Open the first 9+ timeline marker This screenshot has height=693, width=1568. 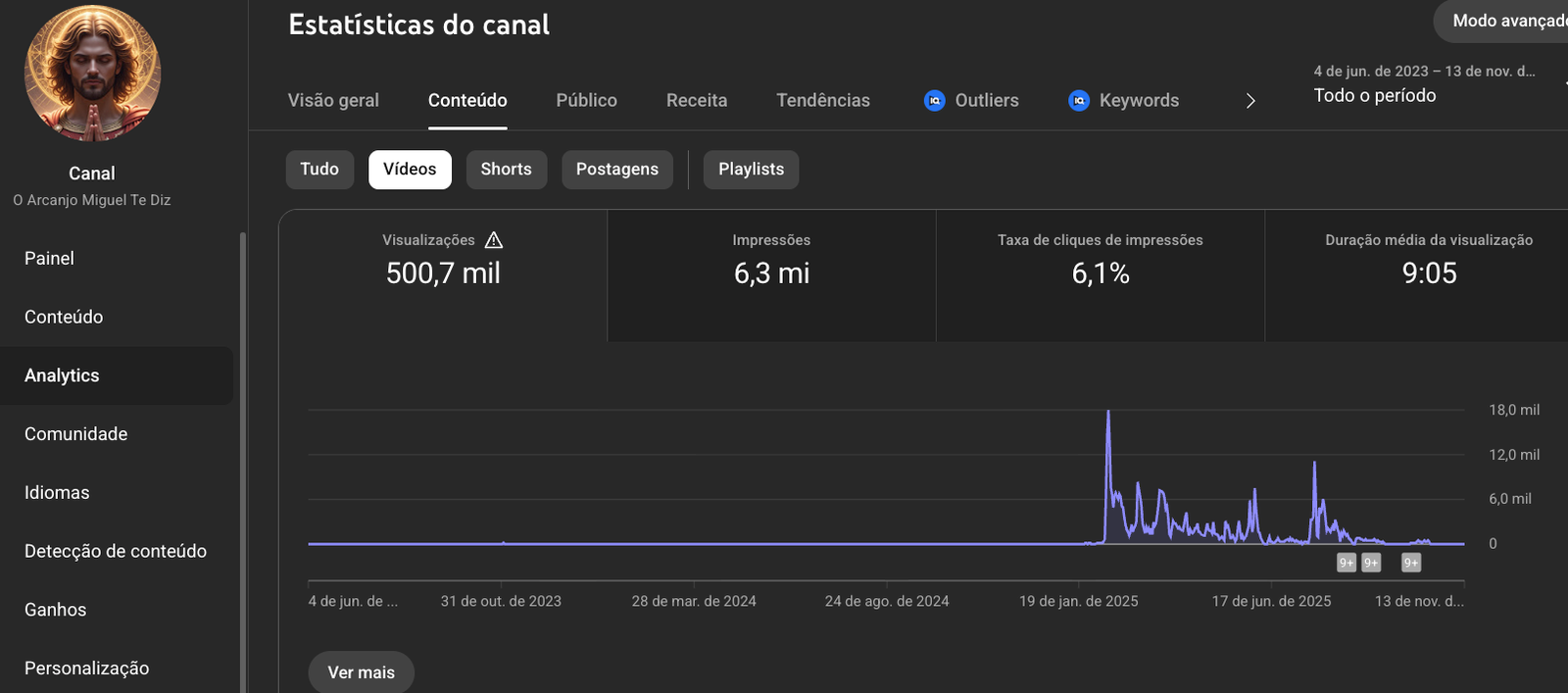click(1347, 563)
